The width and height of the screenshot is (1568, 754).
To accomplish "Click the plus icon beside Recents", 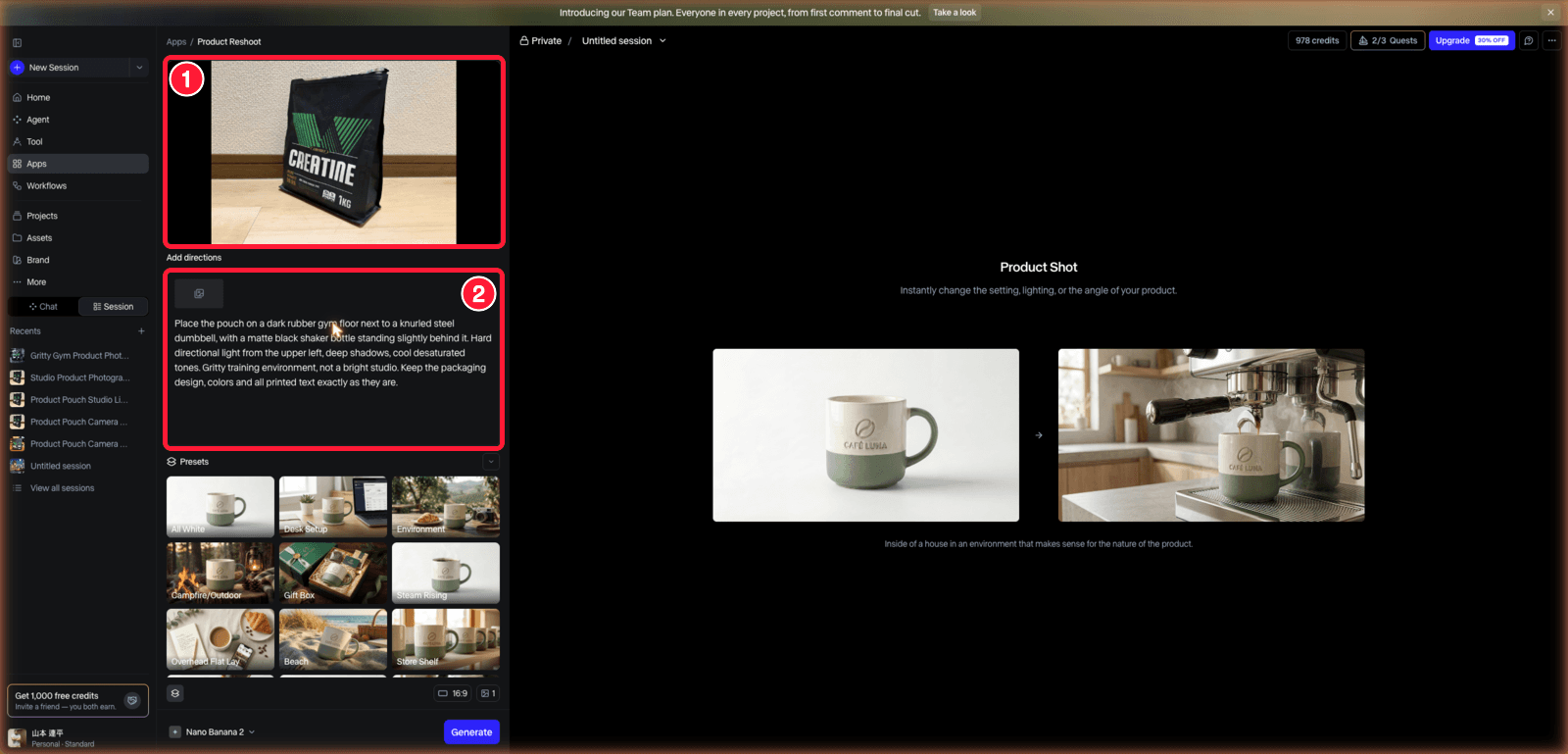I will click(x=141, y=331).
